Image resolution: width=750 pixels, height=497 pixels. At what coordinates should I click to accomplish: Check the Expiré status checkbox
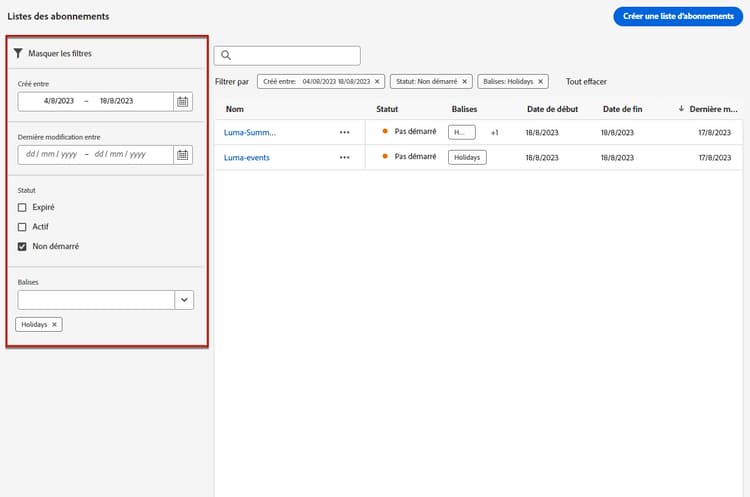click(22, 207)
